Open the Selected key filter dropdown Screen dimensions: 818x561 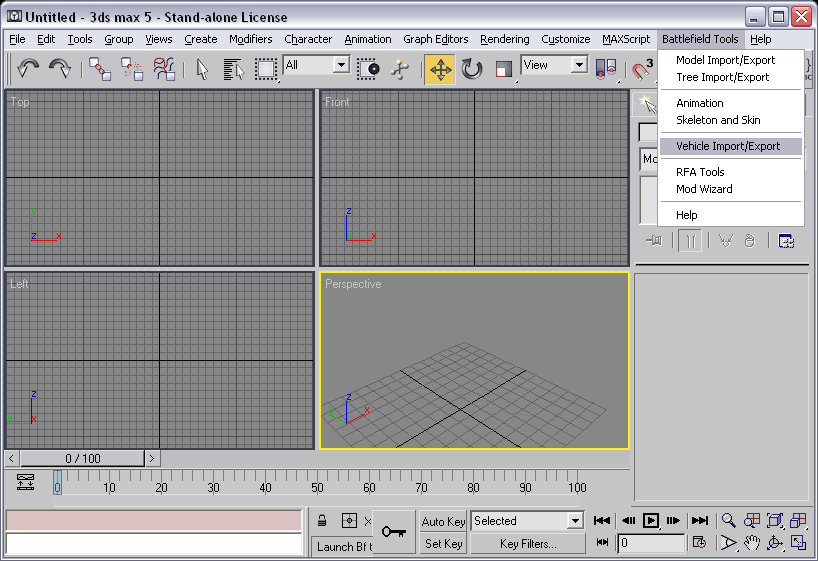[575, 521]
